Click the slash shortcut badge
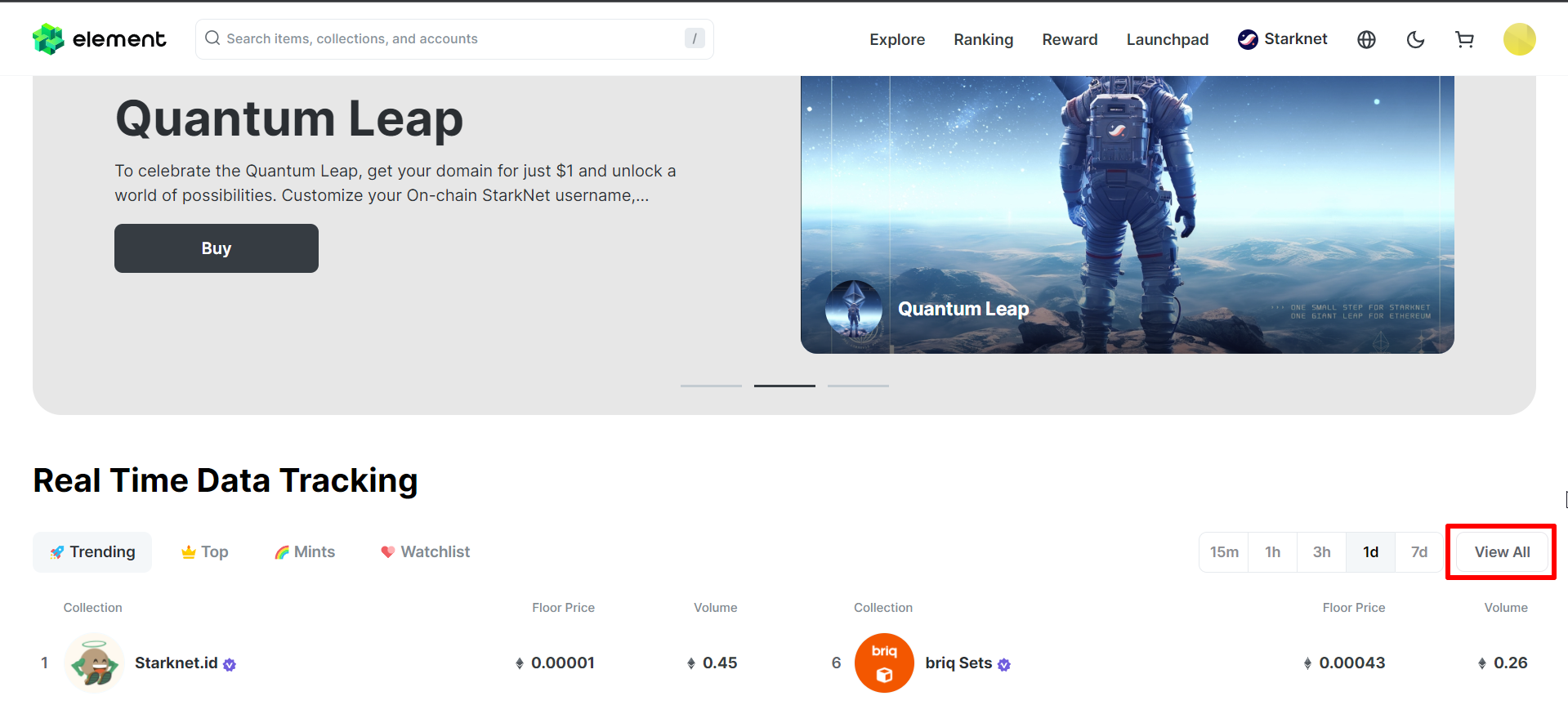 click(695, 38)
